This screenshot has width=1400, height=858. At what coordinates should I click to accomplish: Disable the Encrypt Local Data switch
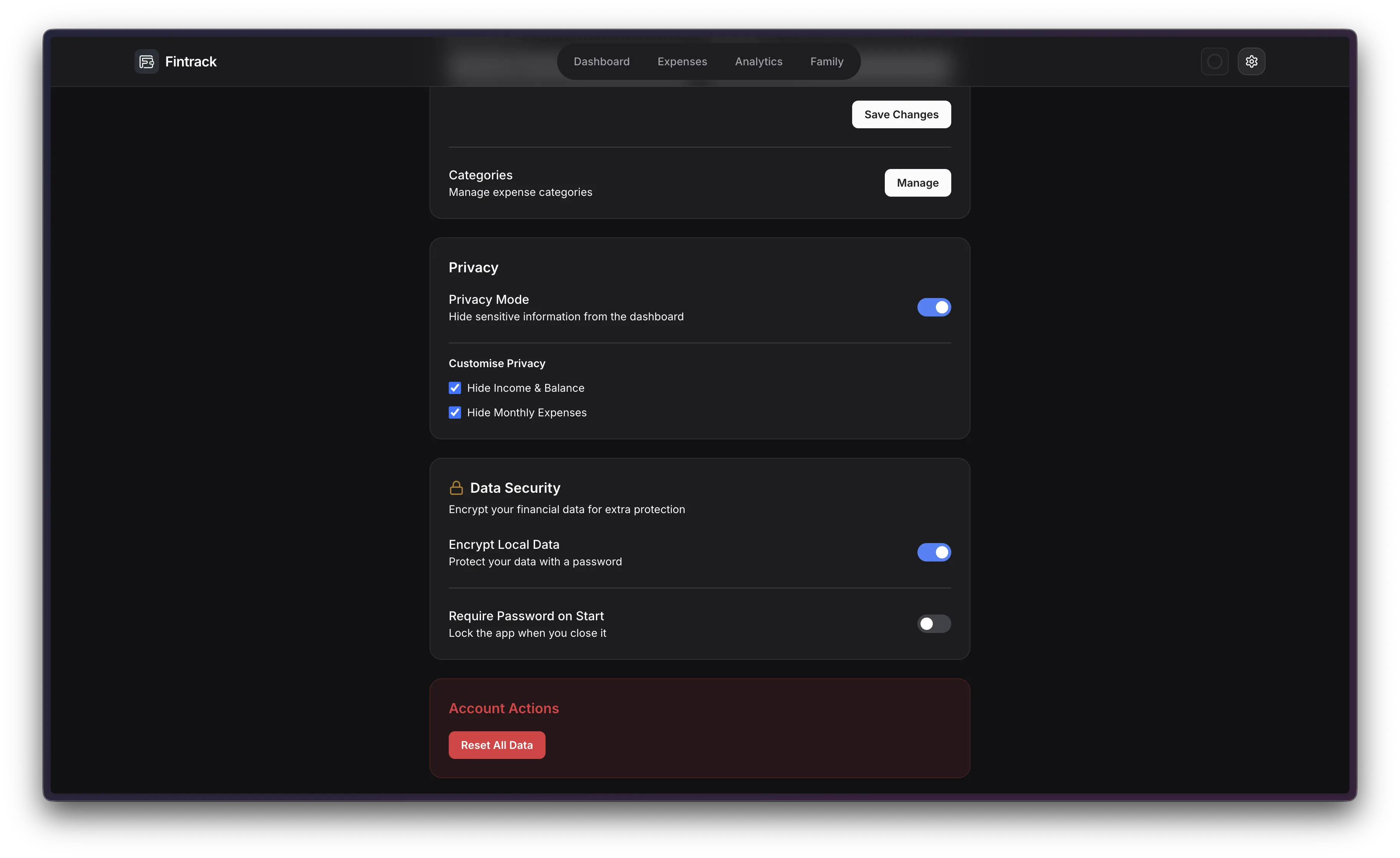click(x=934, y=552)
